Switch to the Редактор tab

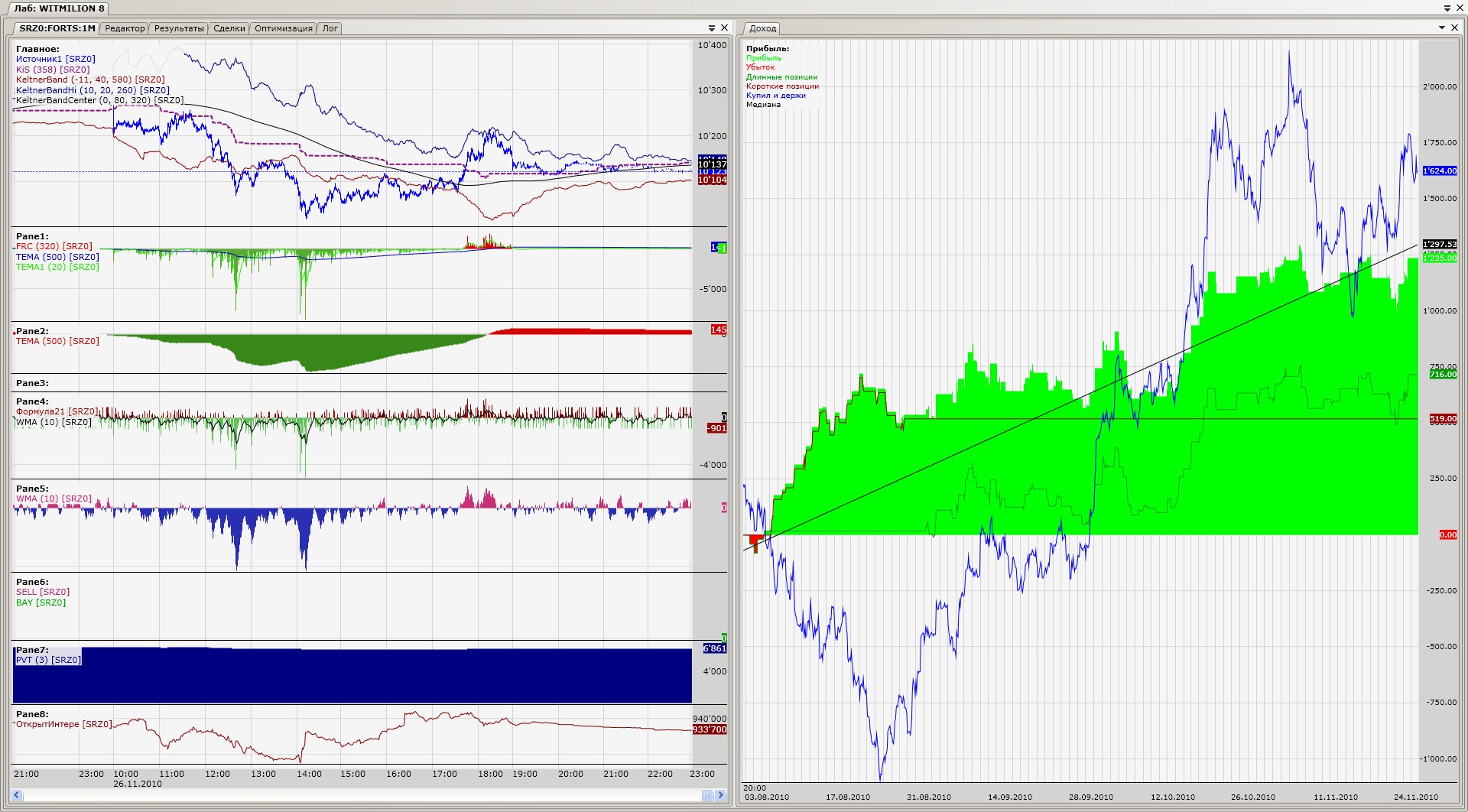pyautogui.click(x=125, y=28)
